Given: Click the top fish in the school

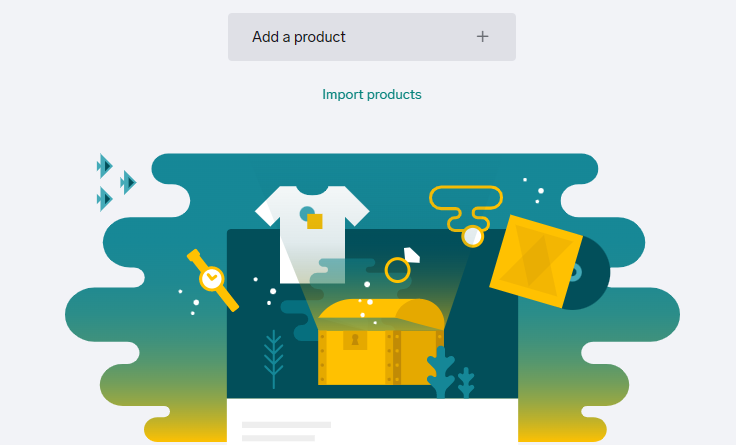Looking at the screenshot, I should tap(104, 165).
